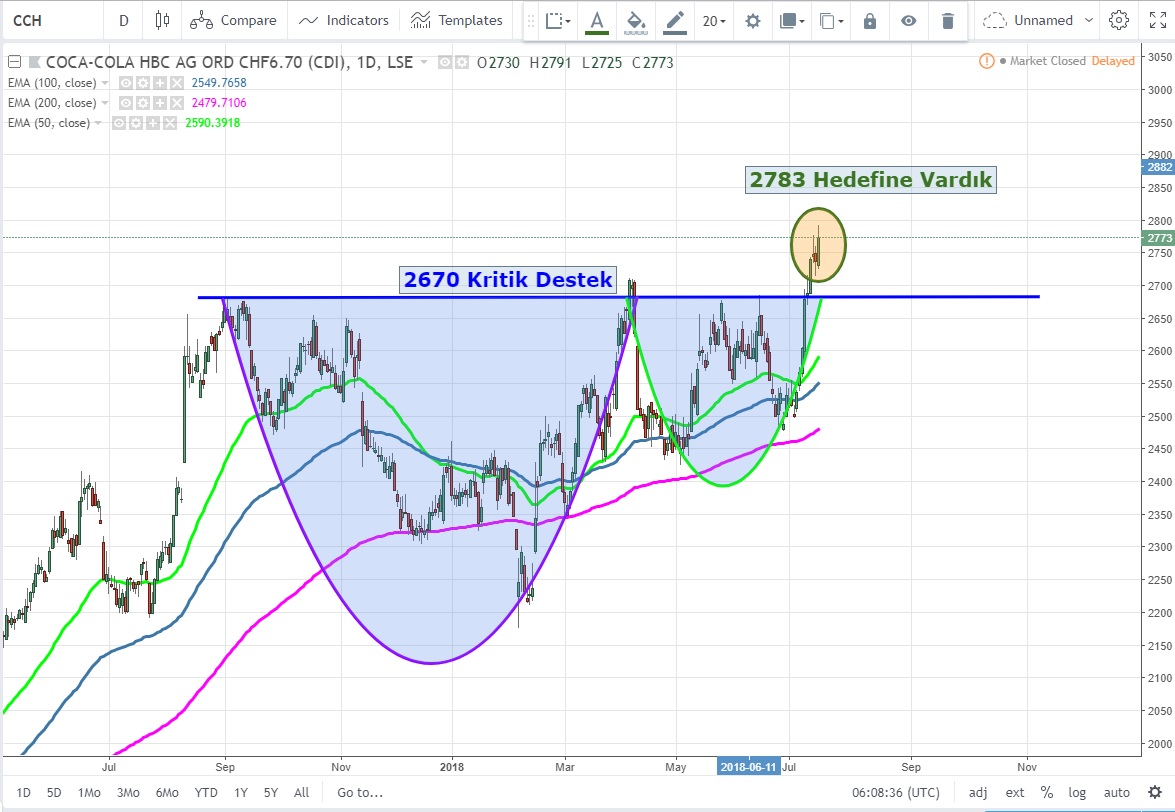
Task: Select the 1Mo time range
Action: pyautogui.click(x=88, y=793)
